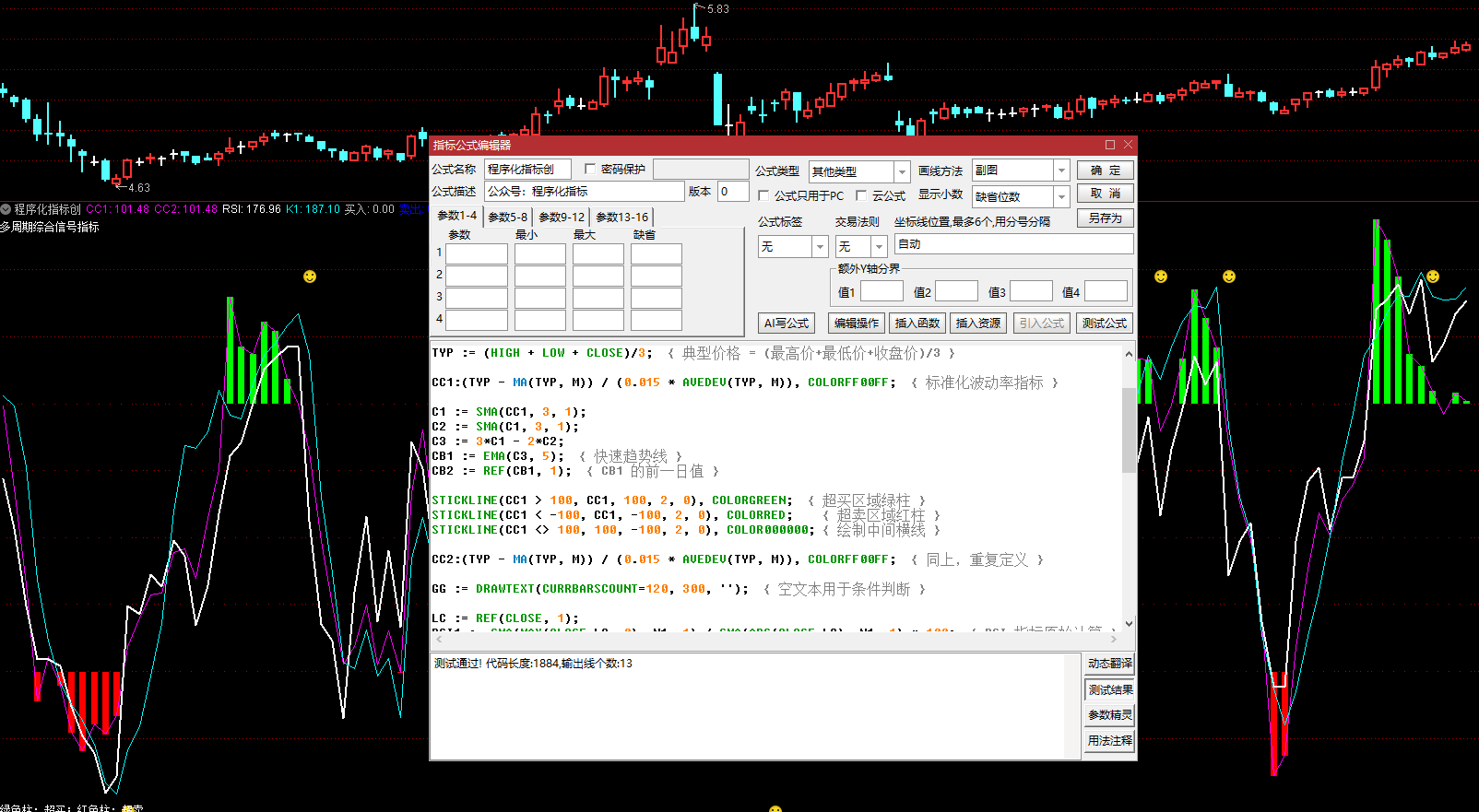Click the smiley marker above the left green bars

tap(310, 277)
